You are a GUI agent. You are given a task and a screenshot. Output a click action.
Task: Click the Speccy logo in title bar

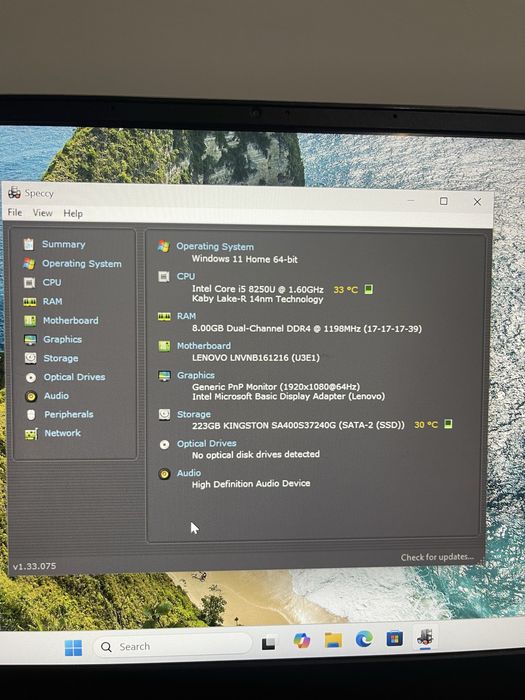coord(14,193)
